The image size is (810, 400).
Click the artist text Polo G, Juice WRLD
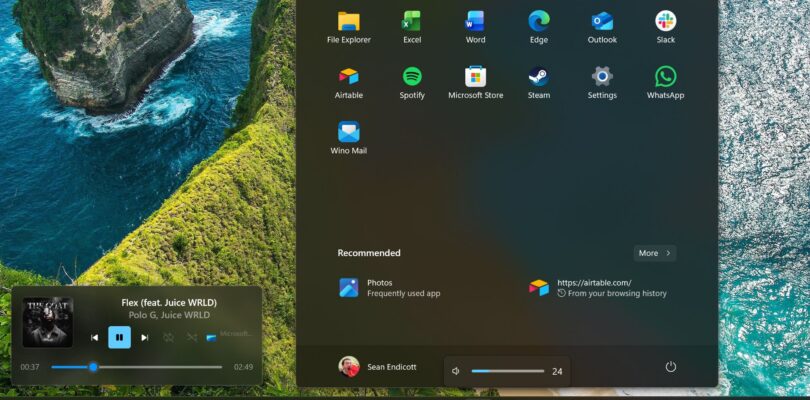169,315
